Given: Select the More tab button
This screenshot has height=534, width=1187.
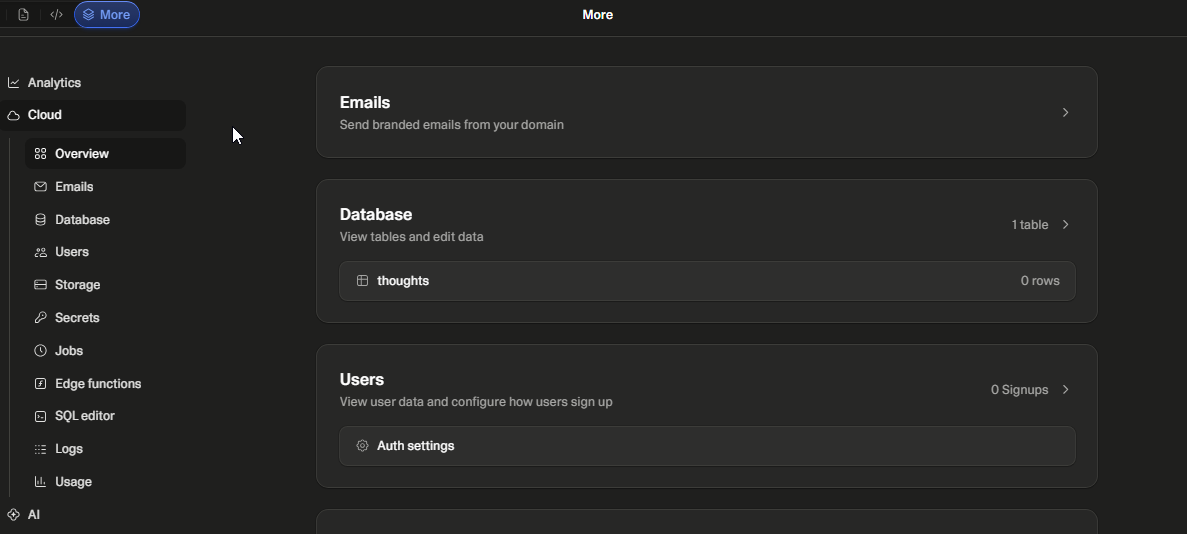Looking at the screenshot, I should coord(107,14).
